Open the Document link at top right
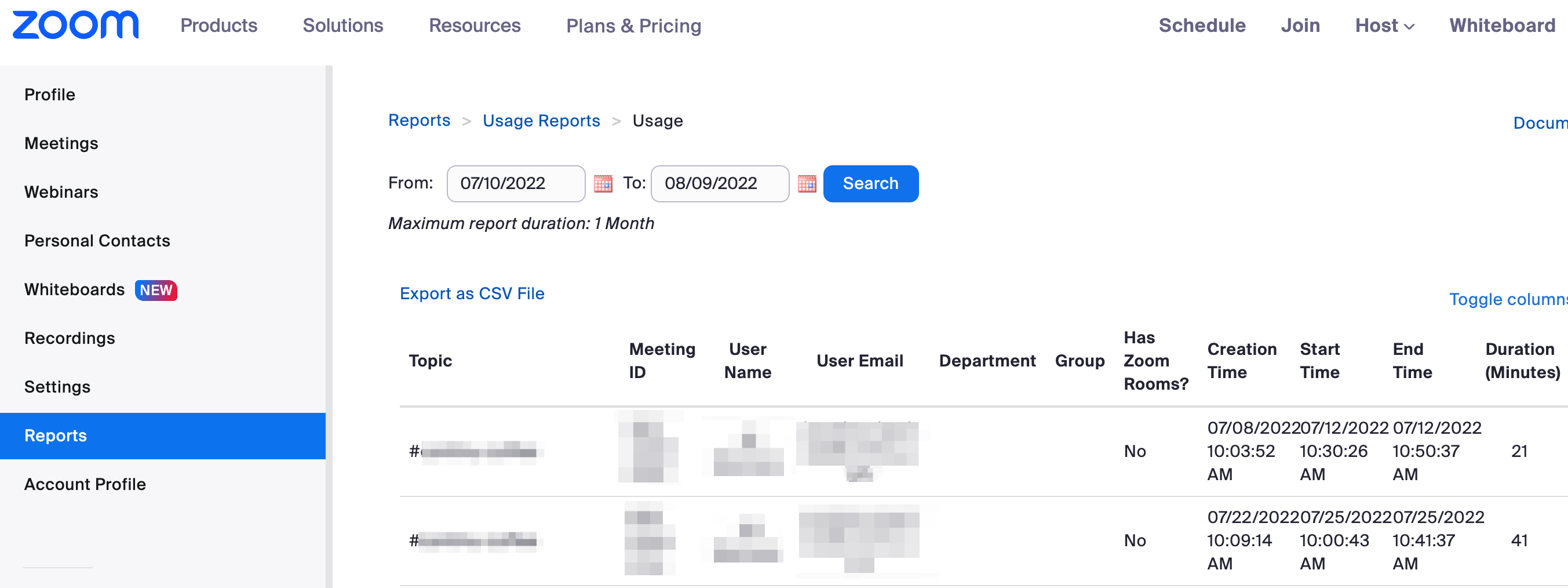Screen dimensions: 1568x588 click(1540, 123)
